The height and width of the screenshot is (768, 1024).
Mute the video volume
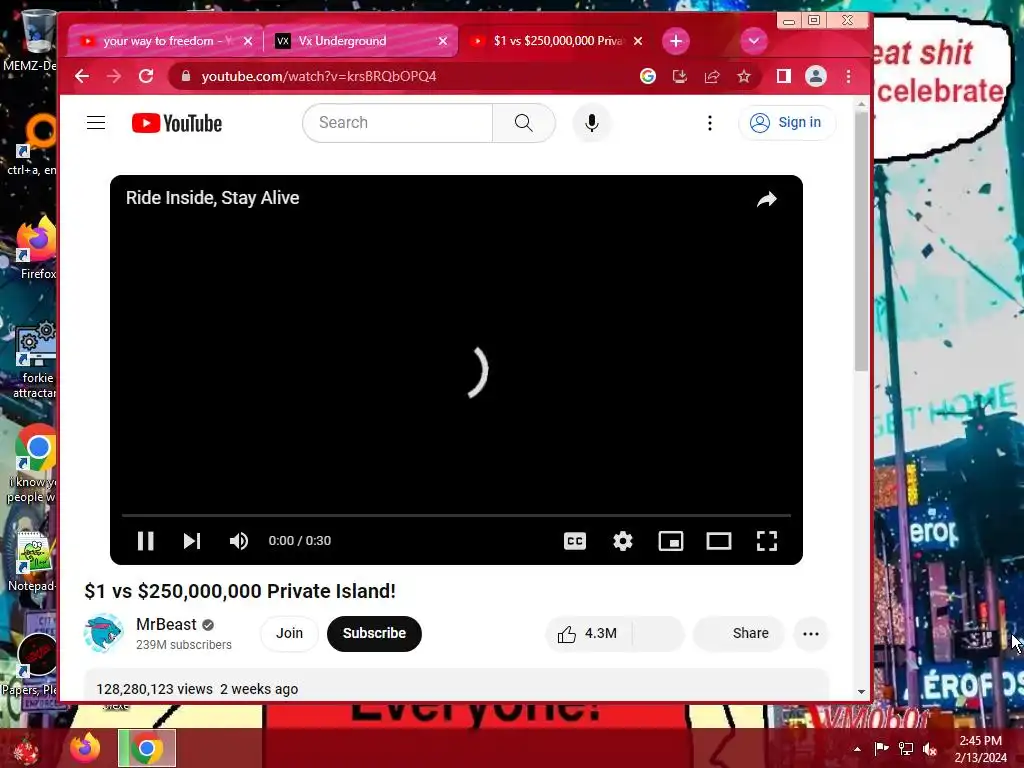[238, 541]
